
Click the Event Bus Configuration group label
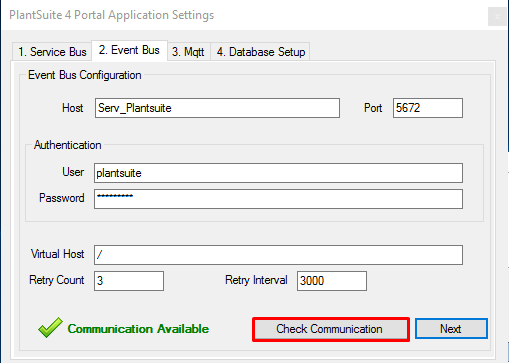(85, 75)
